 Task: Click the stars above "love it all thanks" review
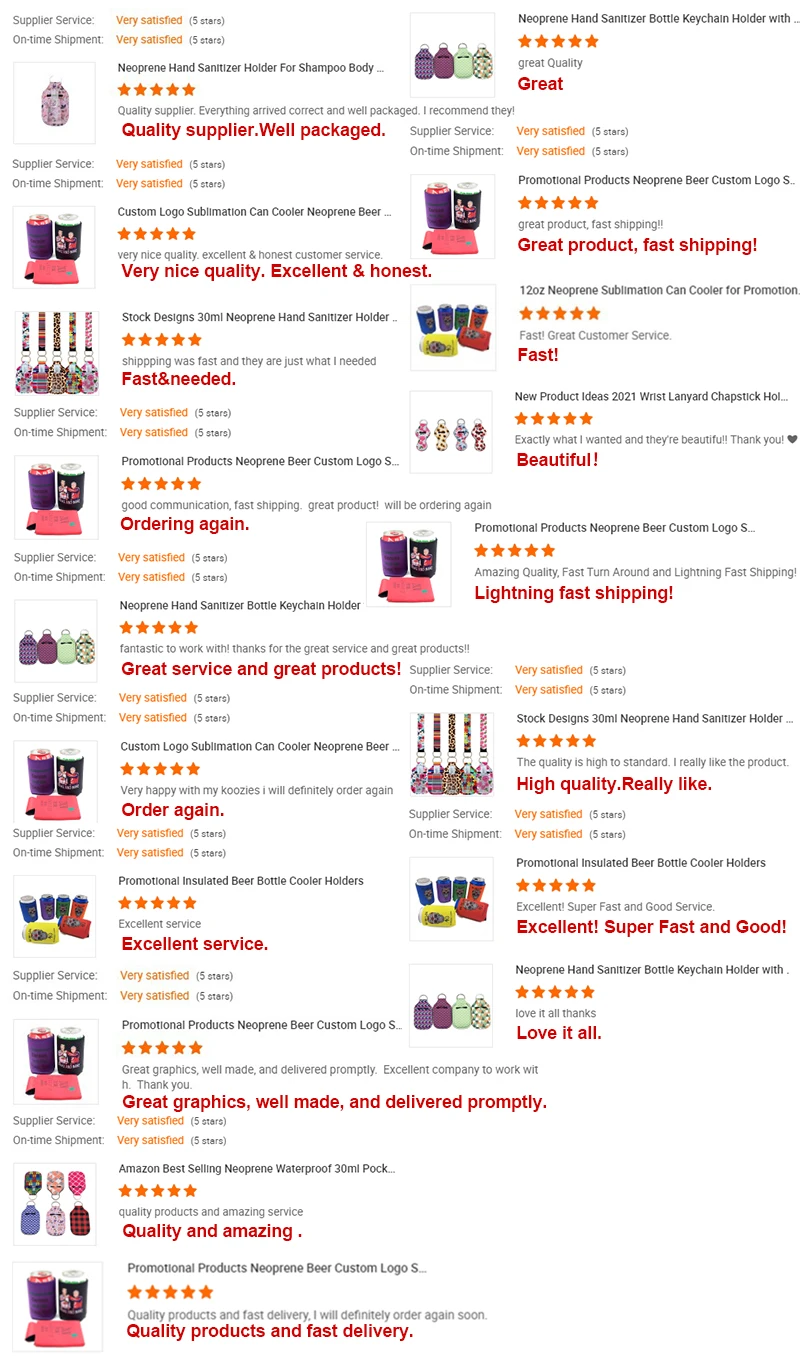pyautogui.click(x=555, y=992)
